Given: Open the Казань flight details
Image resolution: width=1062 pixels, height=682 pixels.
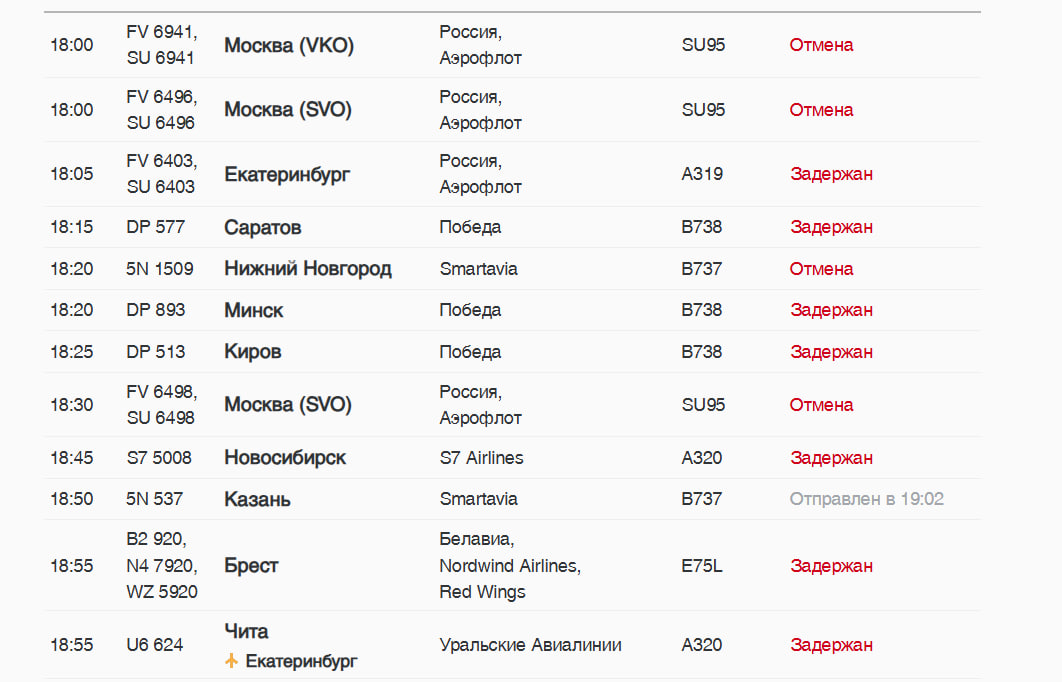Looking at the screenshot, I should click(258, 499).
